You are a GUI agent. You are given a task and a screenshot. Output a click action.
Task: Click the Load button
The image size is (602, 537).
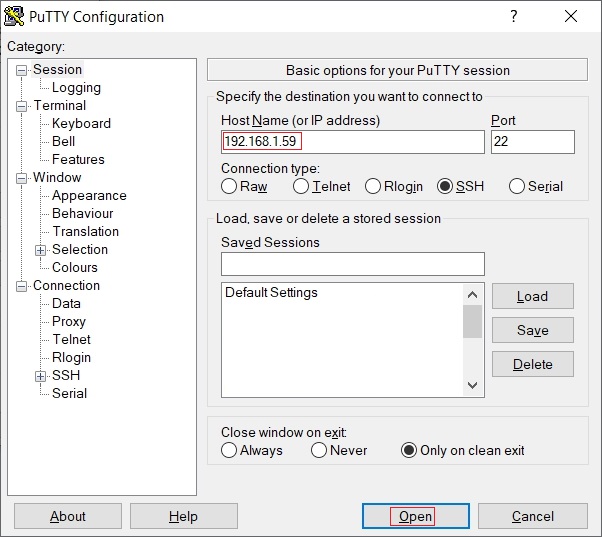click(x=532, y=297)
